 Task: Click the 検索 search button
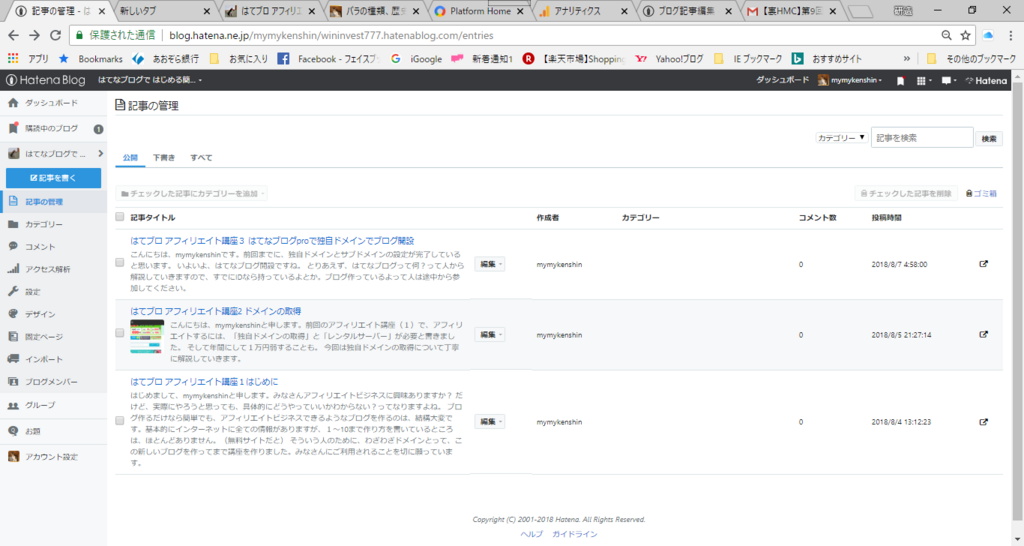tap(989, 138)
